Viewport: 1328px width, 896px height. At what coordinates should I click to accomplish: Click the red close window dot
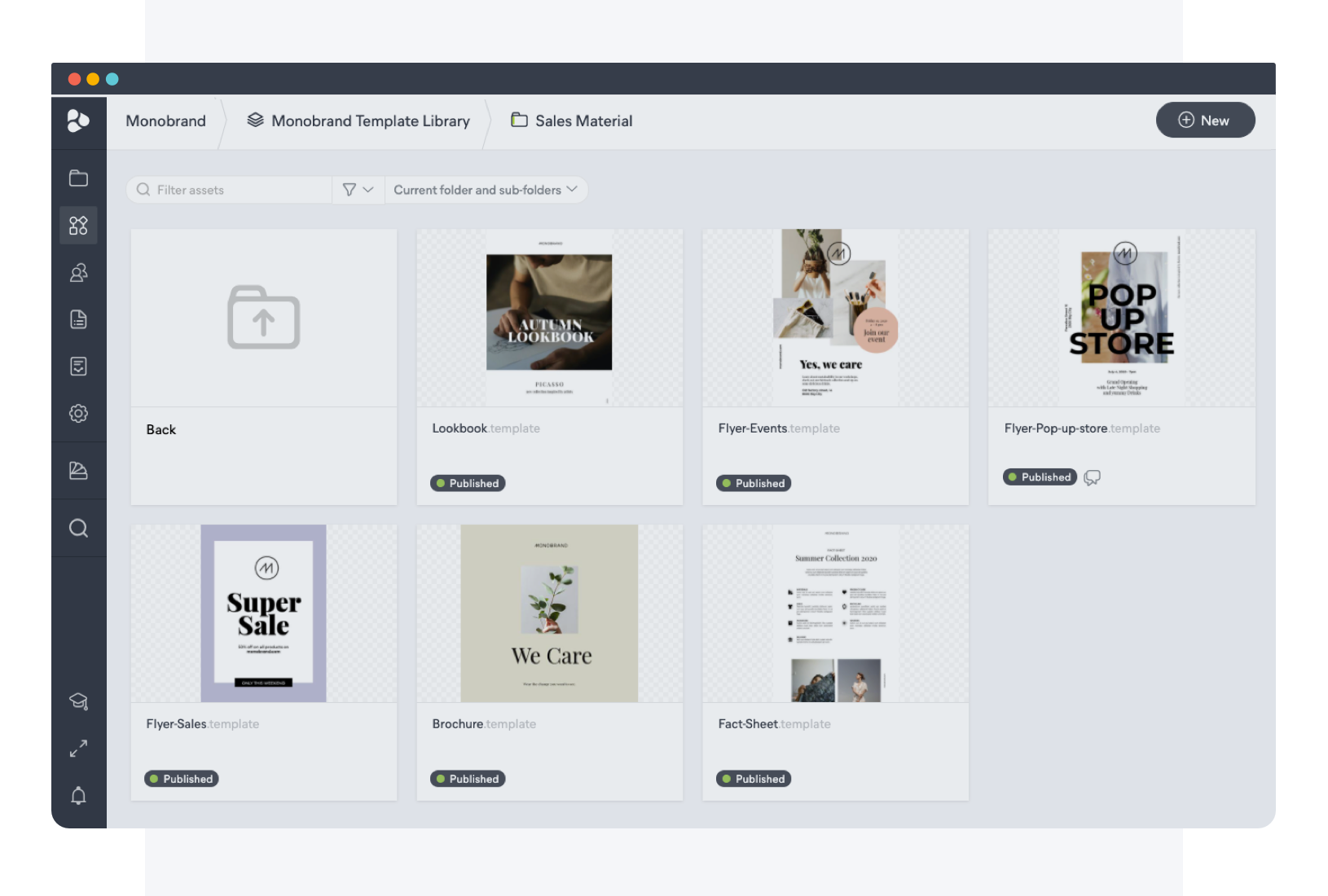coord(74,79)
